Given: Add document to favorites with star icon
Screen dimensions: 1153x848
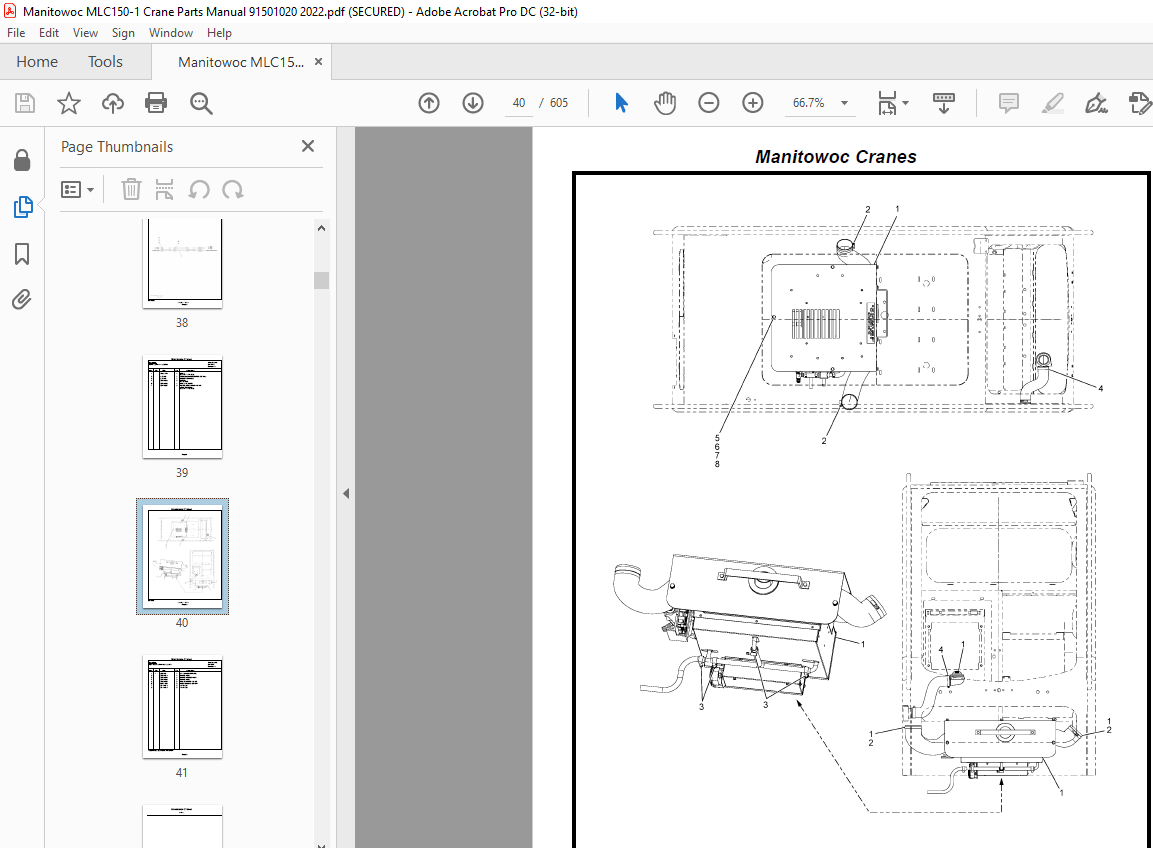Looking at the screenshot, I should [x=68, y=103].
